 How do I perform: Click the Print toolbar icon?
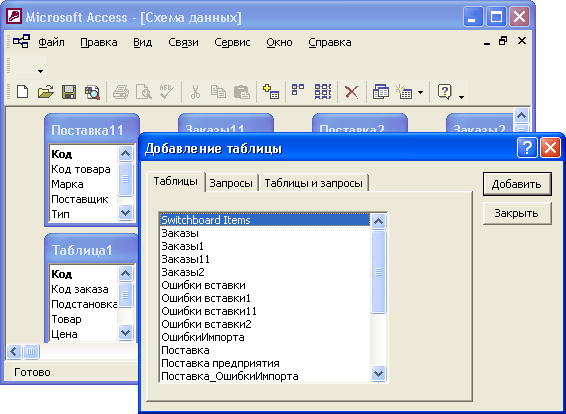121,92
